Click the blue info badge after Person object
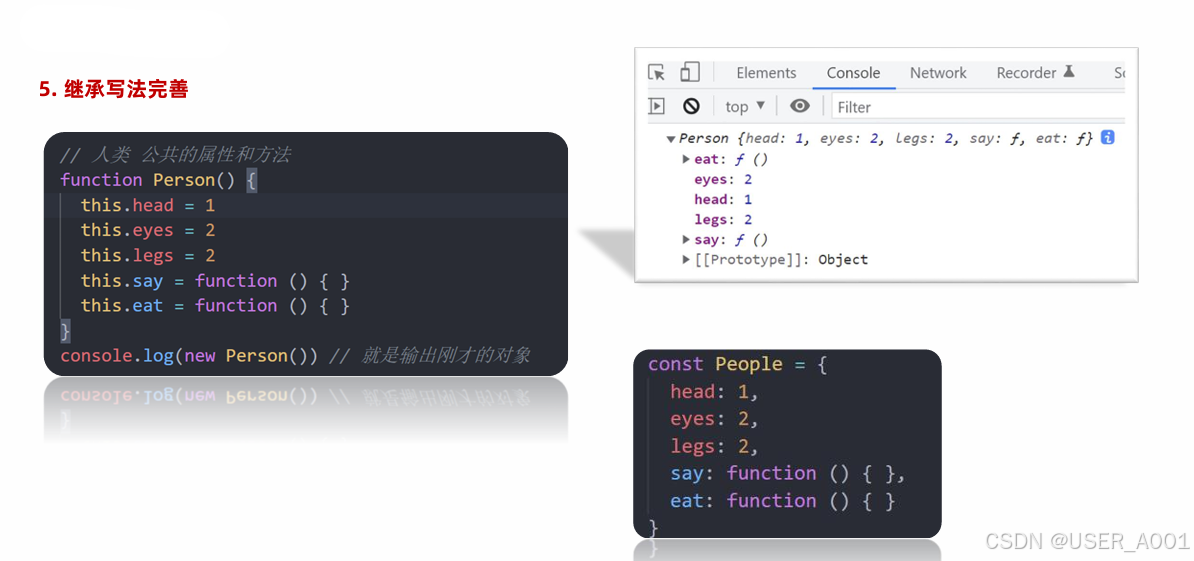Viewport: 1194px width, 561px height. [1108, 138]
